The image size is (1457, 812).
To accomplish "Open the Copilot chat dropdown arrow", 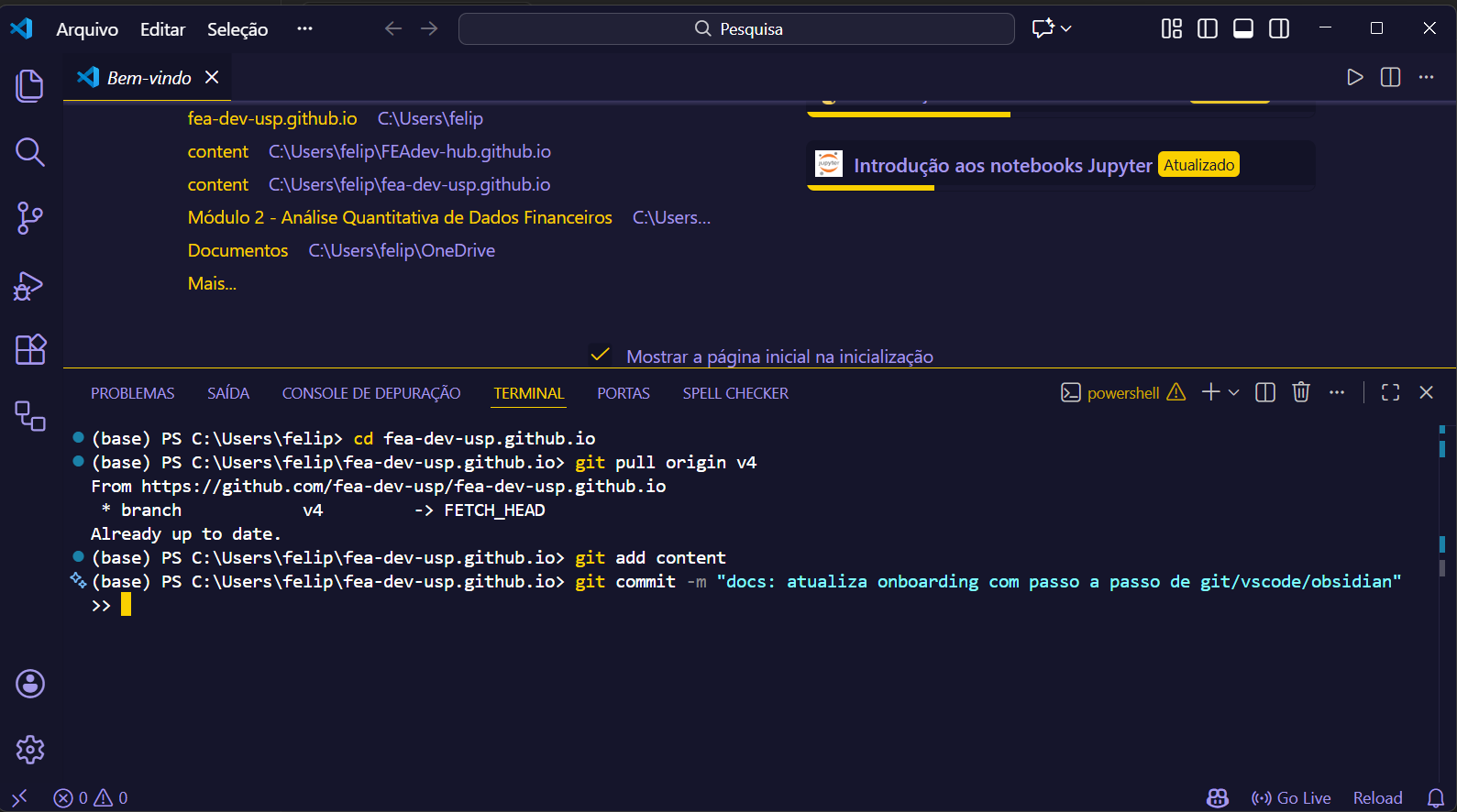I will pyautogui.click(x=1066, y=28).
